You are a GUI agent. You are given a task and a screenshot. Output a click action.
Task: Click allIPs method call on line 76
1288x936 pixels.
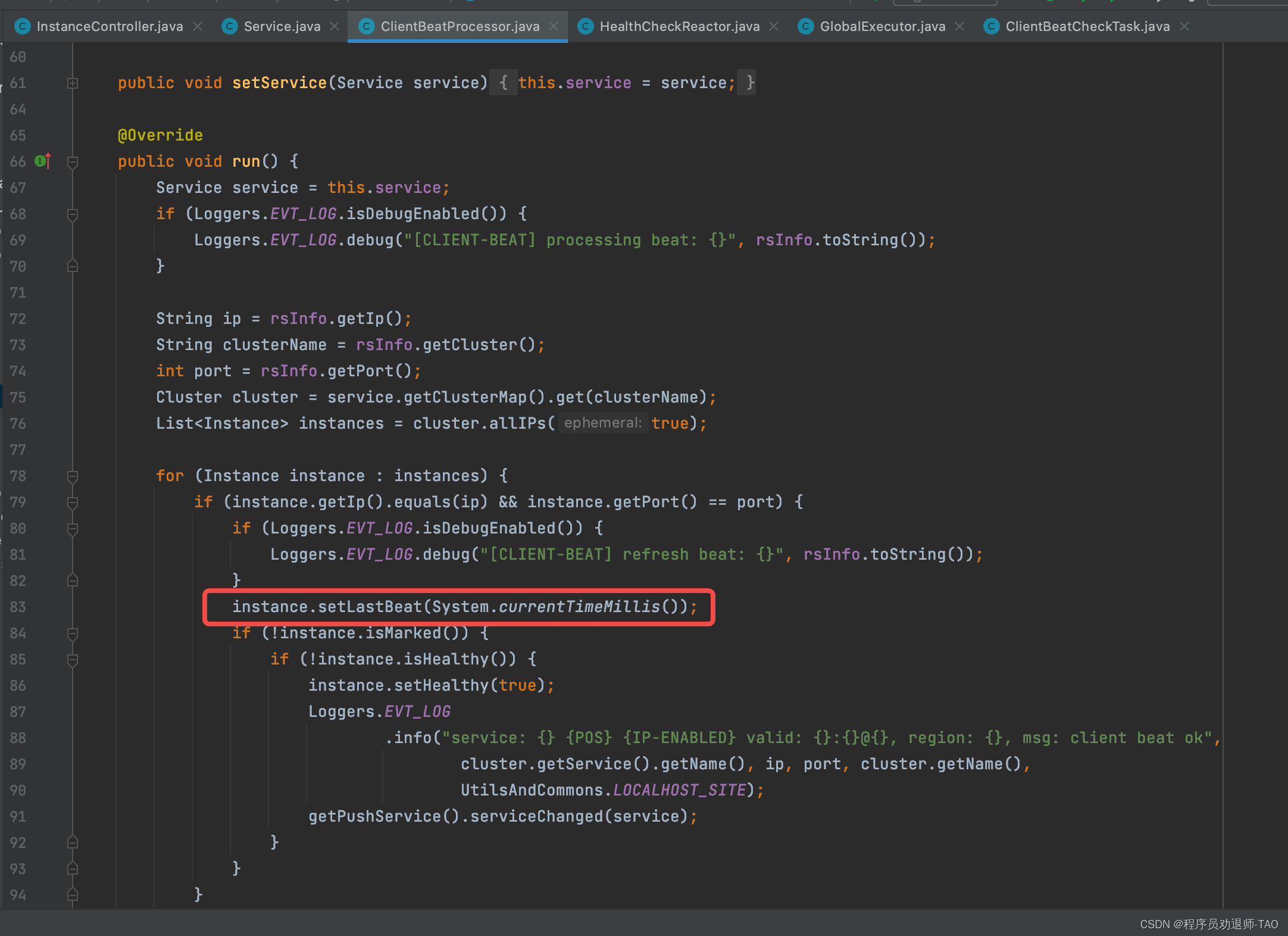(x=517, y=423)
